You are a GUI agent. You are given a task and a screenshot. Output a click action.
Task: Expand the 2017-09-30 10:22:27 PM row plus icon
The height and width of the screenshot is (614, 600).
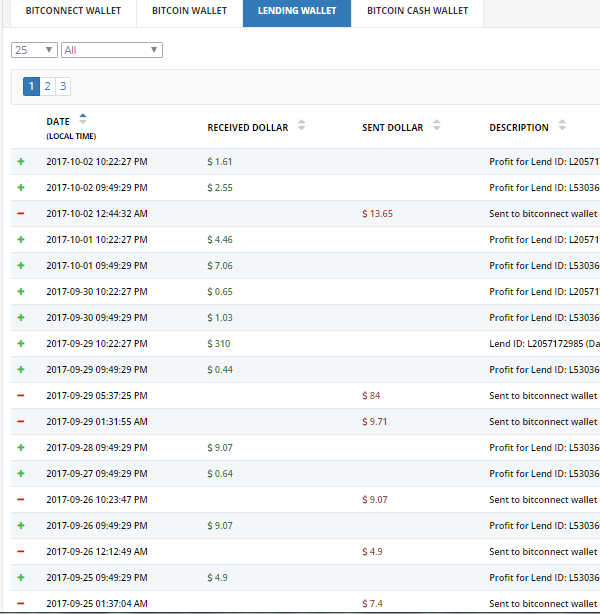tap(21, 292)
